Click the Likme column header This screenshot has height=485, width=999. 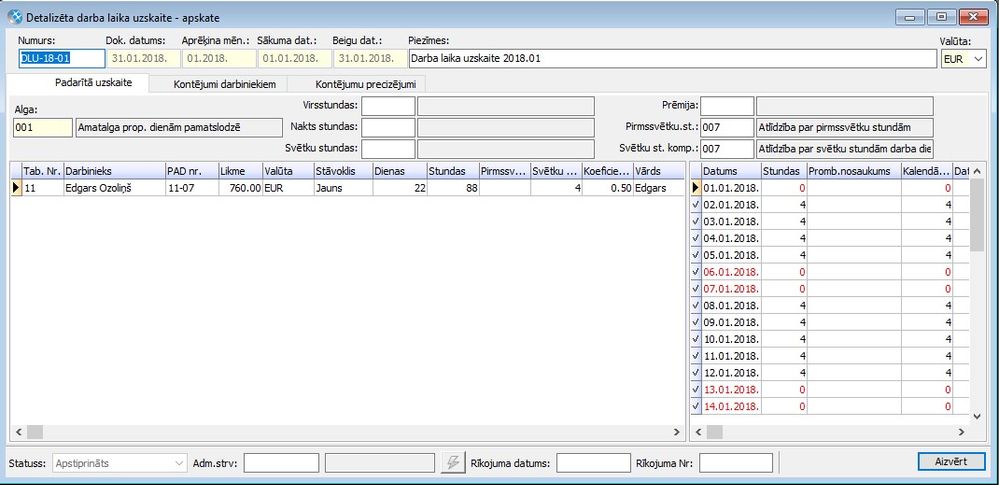(240, 171)
